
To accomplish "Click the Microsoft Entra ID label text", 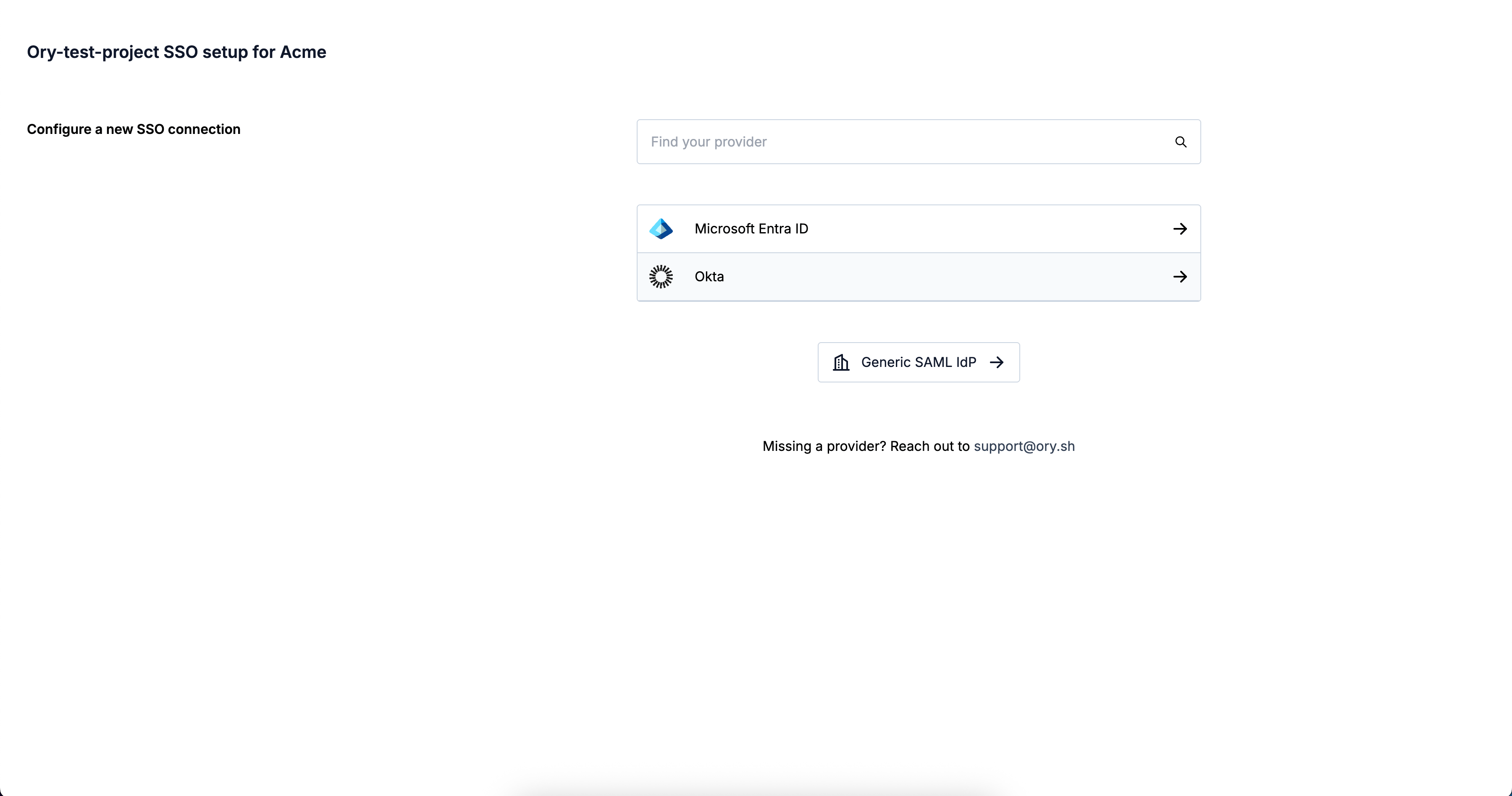I will (x=751, y=229).
